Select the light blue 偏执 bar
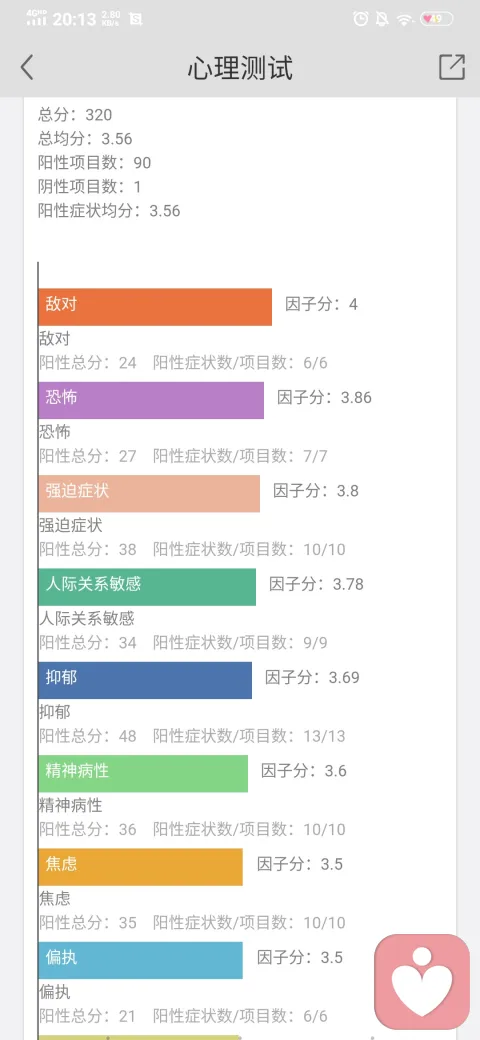 click(x=141, y=960)
